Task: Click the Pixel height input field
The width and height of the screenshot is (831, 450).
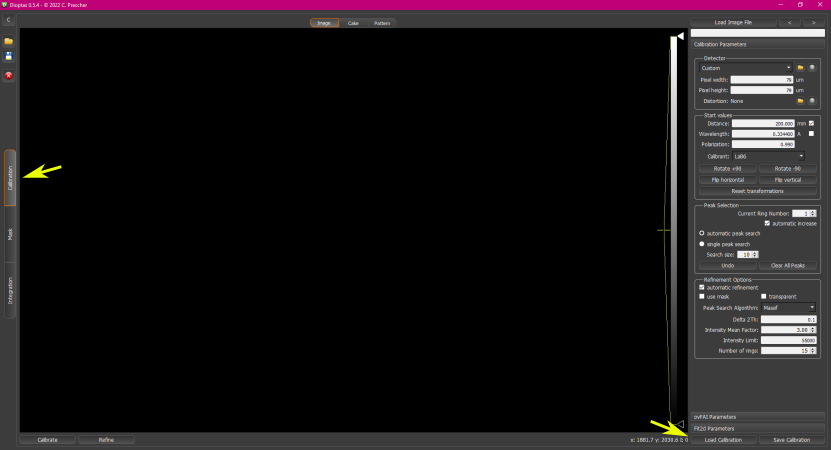Action: 762,90
